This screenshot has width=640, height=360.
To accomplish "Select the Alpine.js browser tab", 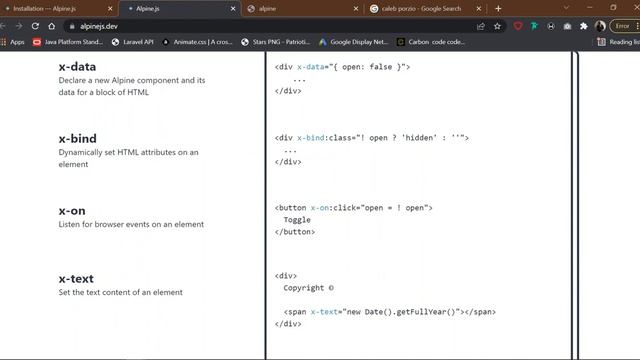I will tap(180, 9).
